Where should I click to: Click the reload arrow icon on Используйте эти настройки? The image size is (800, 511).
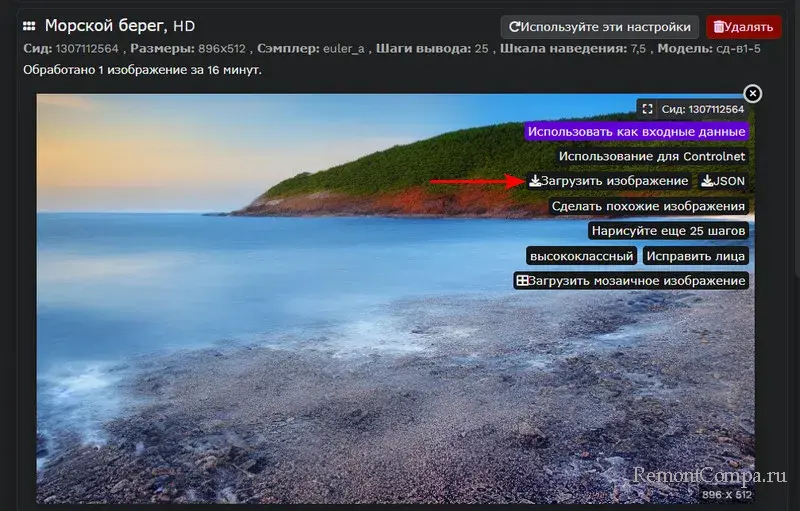click(x=515, y=27)
